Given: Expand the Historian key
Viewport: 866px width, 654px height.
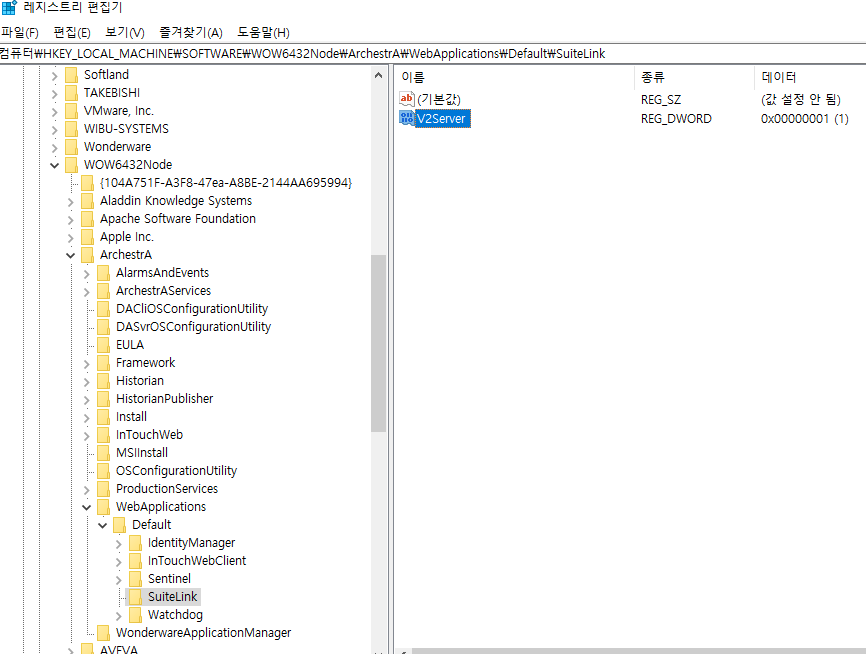Looking at the screenshot, I should [x=86, y=382].
